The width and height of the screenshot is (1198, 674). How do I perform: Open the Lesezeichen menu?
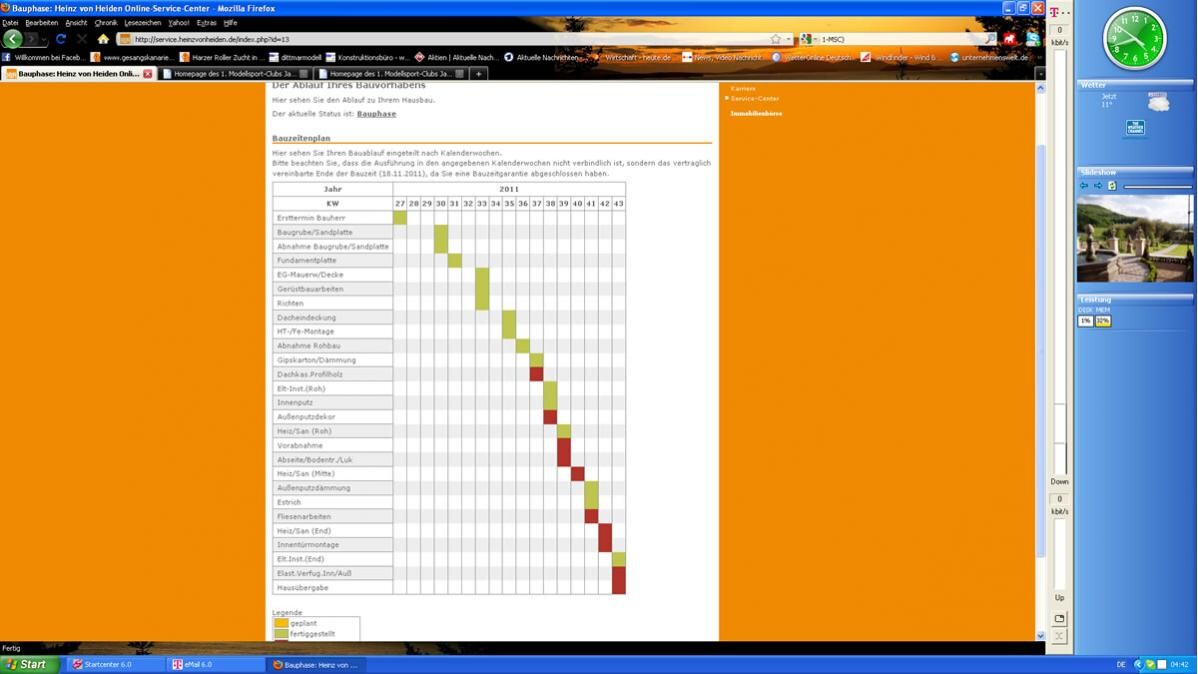(x=143, y=22)
